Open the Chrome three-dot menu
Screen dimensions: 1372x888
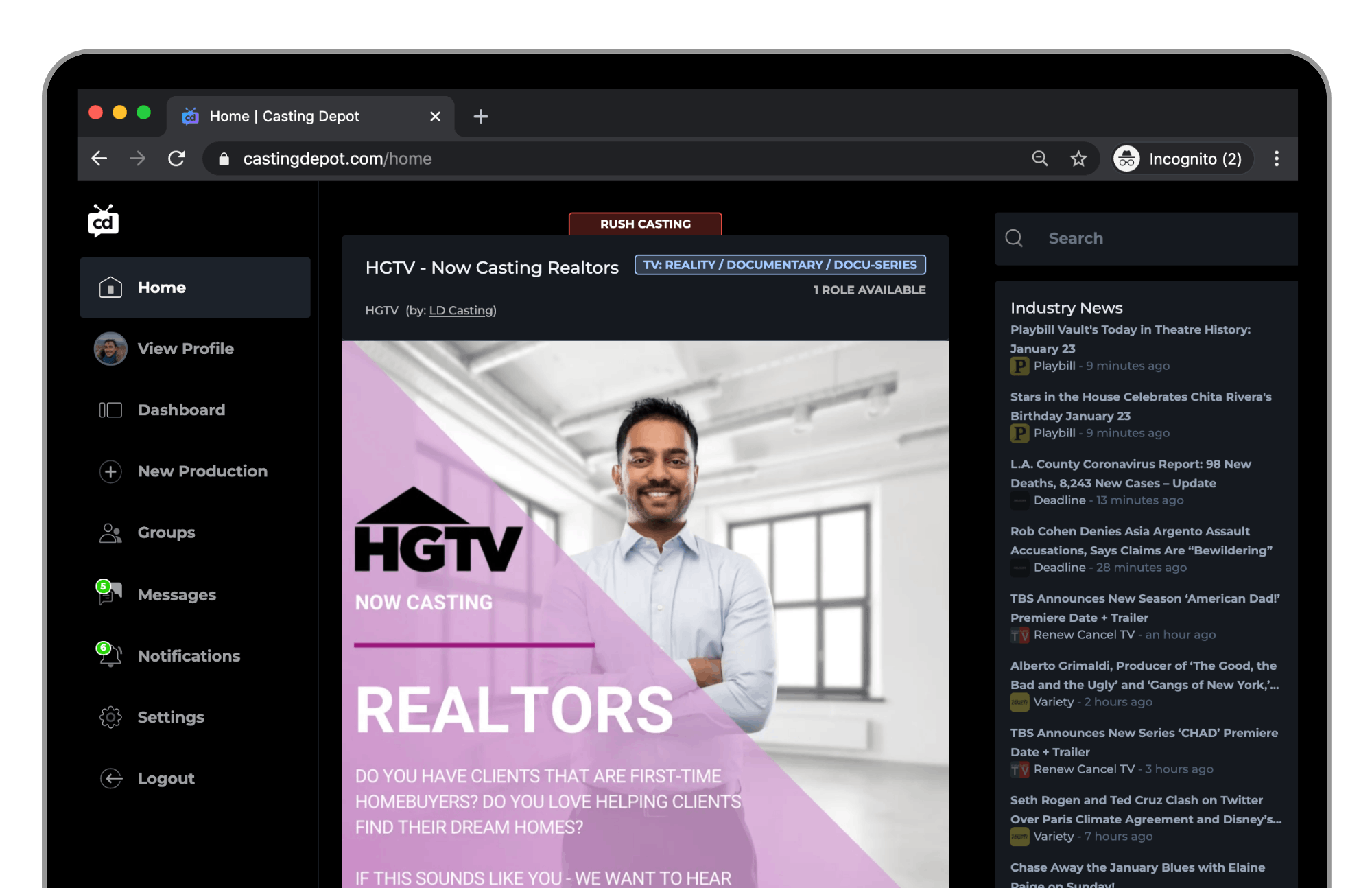1276,159
